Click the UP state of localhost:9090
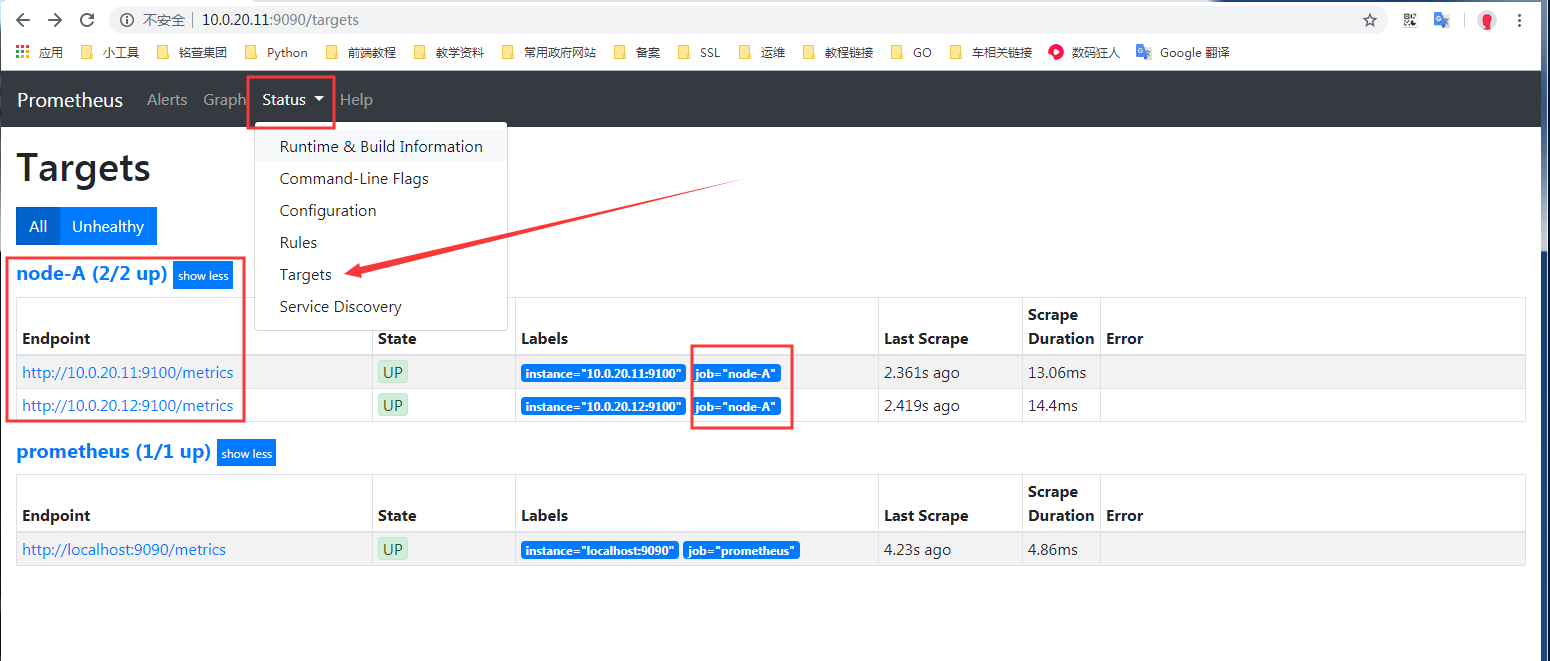 (x=393, y=550)
